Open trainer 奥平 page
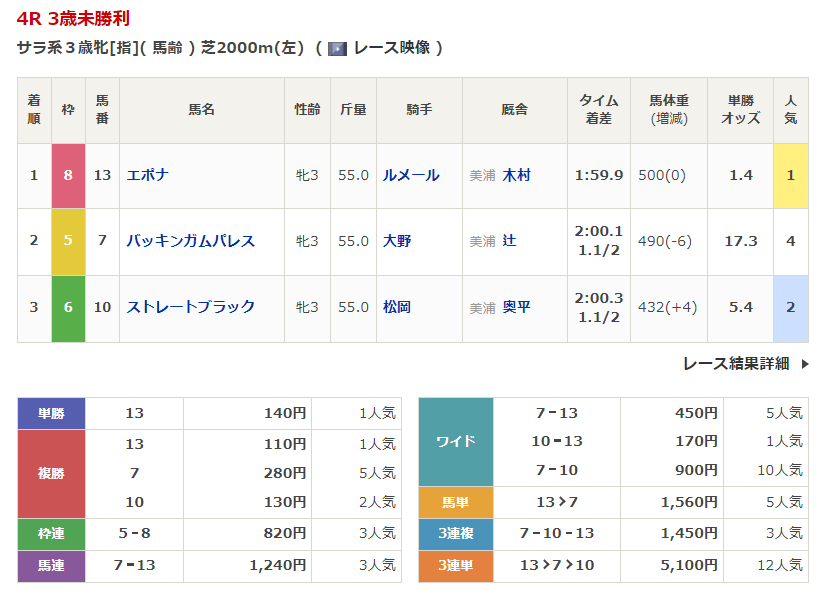825x594 pixels. point(516,307)
